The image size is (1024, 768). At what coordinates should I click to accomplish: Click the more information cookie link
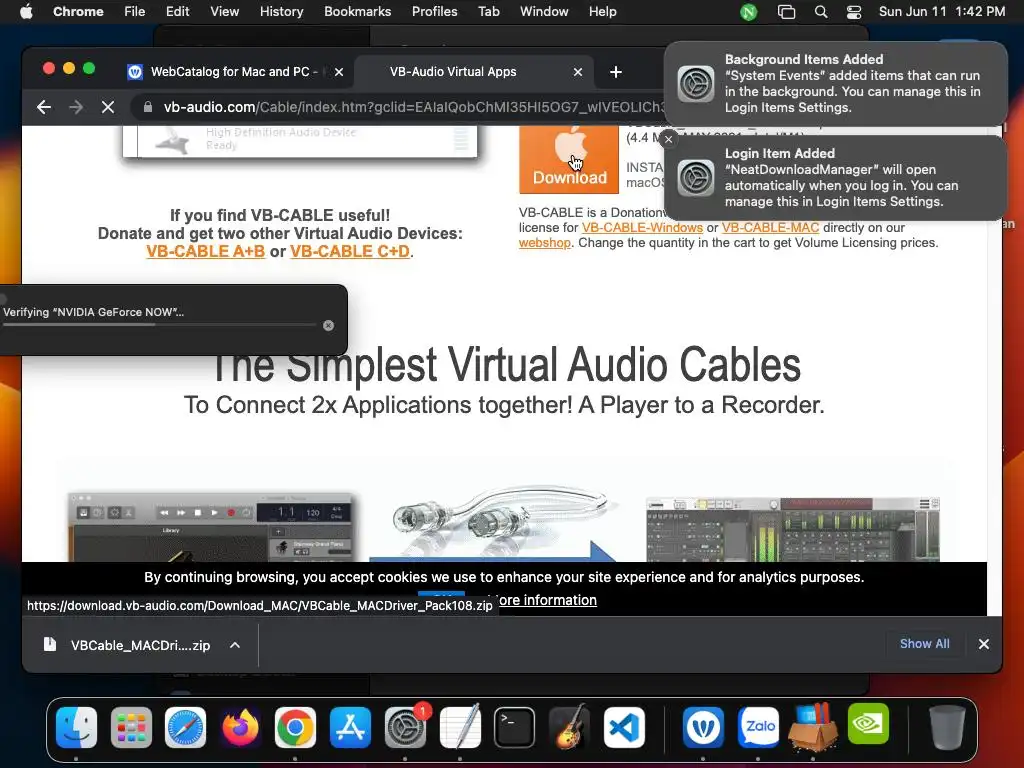point(547,600)
